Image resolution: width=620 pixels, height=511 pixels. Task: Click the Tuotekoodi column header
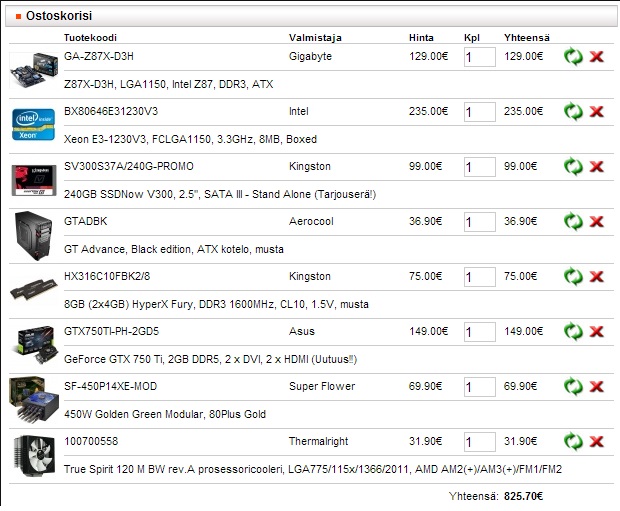coord(90,38)
